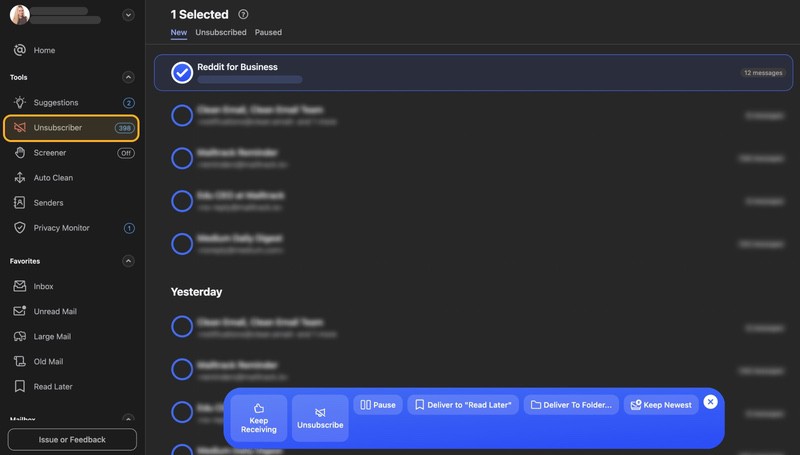The image size is (800, 455).
Task: Collapse the Favorites section
Action: pos(129,261)
